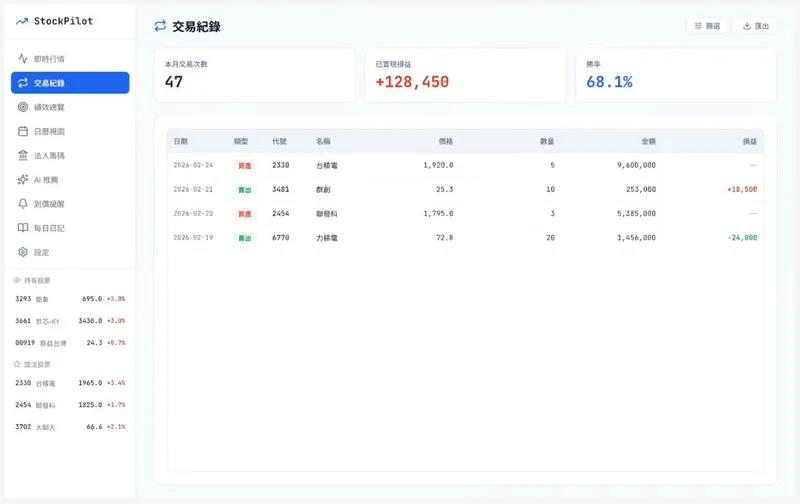Sort by the 名稱 column header

(x=323, y=141)
